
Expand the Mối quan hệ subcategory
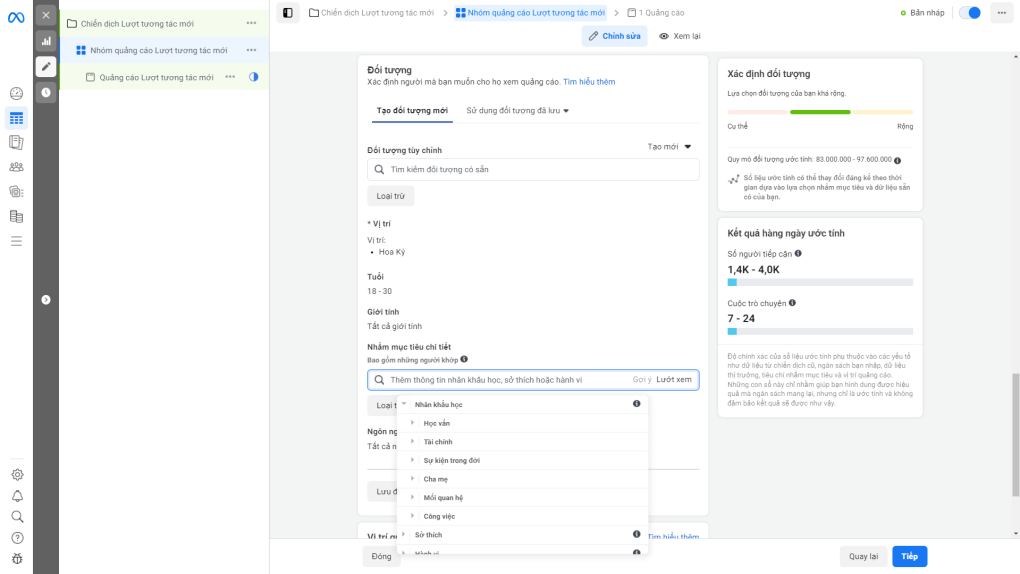(x=412, y=497)
